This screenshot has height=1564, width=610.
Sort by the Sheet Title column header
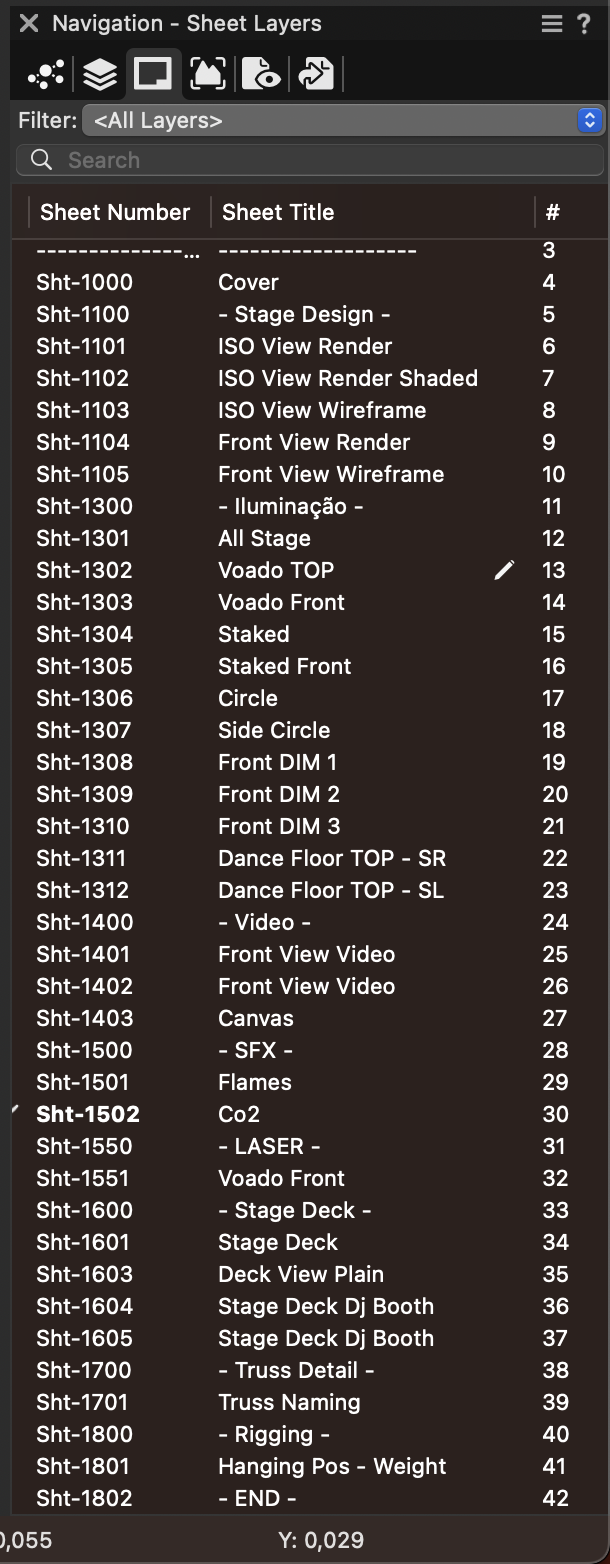click(278, 212)
